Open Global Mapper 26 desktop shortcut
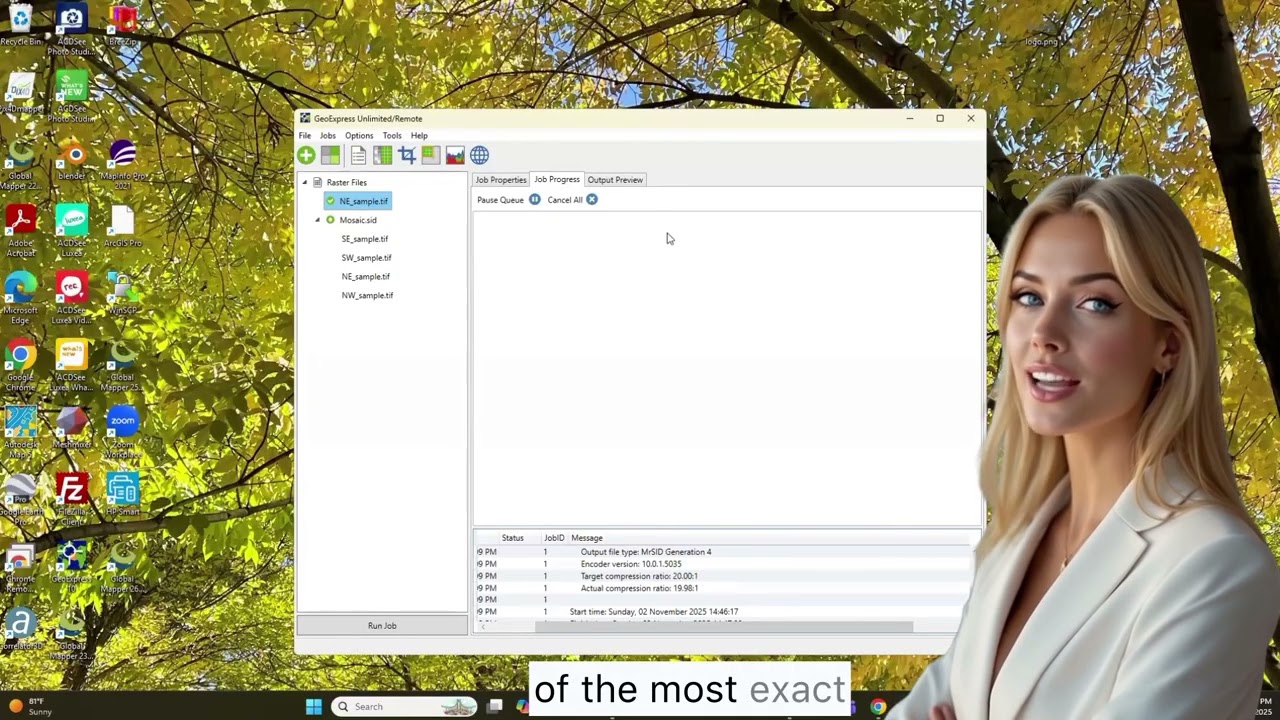 (x=123, y=567)
